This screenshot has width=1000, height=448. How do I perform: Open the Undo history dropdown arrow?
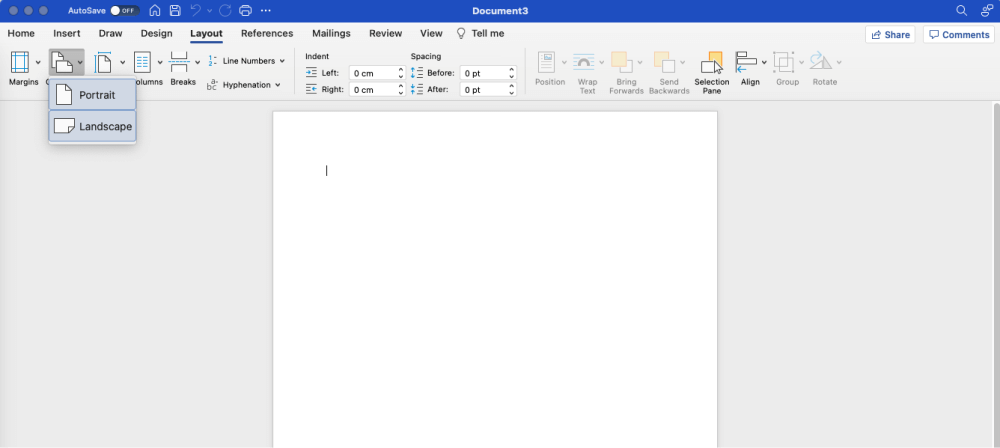(210, 11)
